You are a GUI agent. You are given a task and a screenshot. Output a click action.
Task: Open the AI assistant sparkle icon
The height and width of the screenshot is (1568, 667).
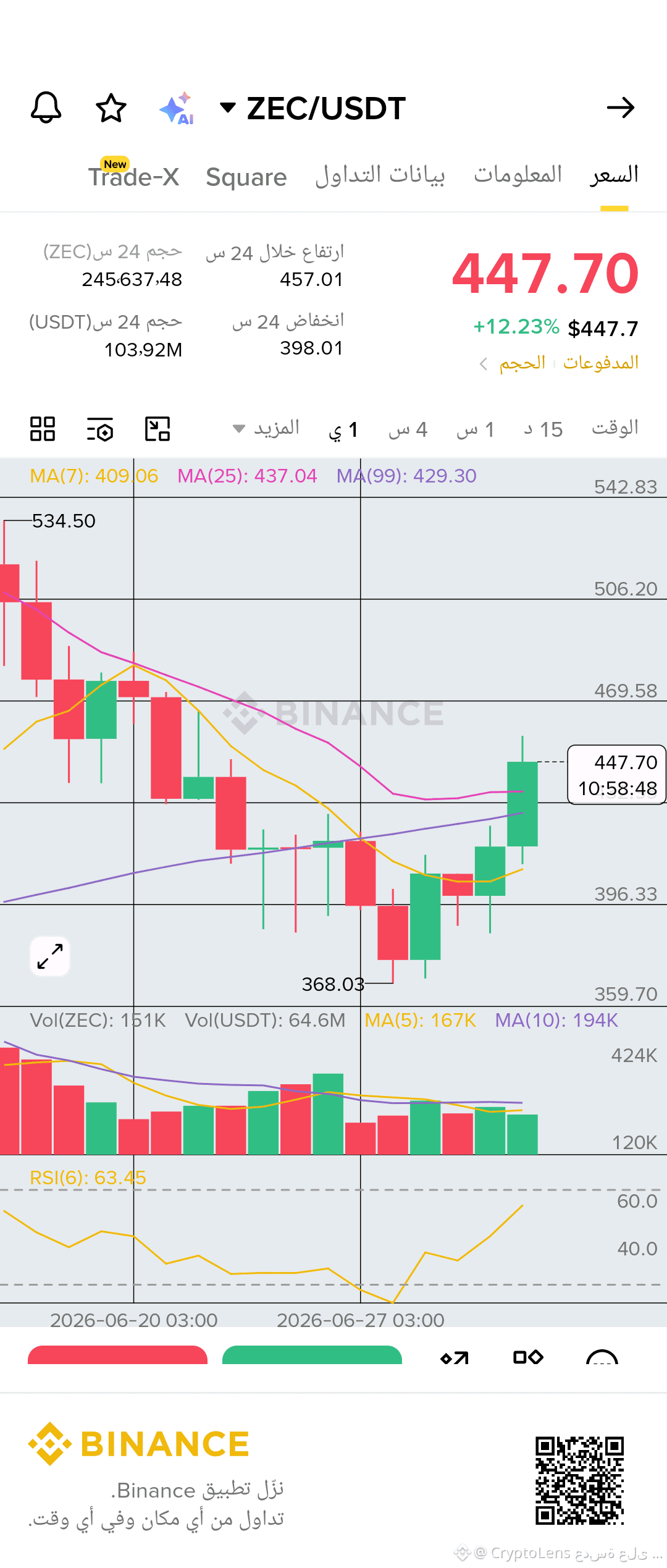tap(177, 109)
